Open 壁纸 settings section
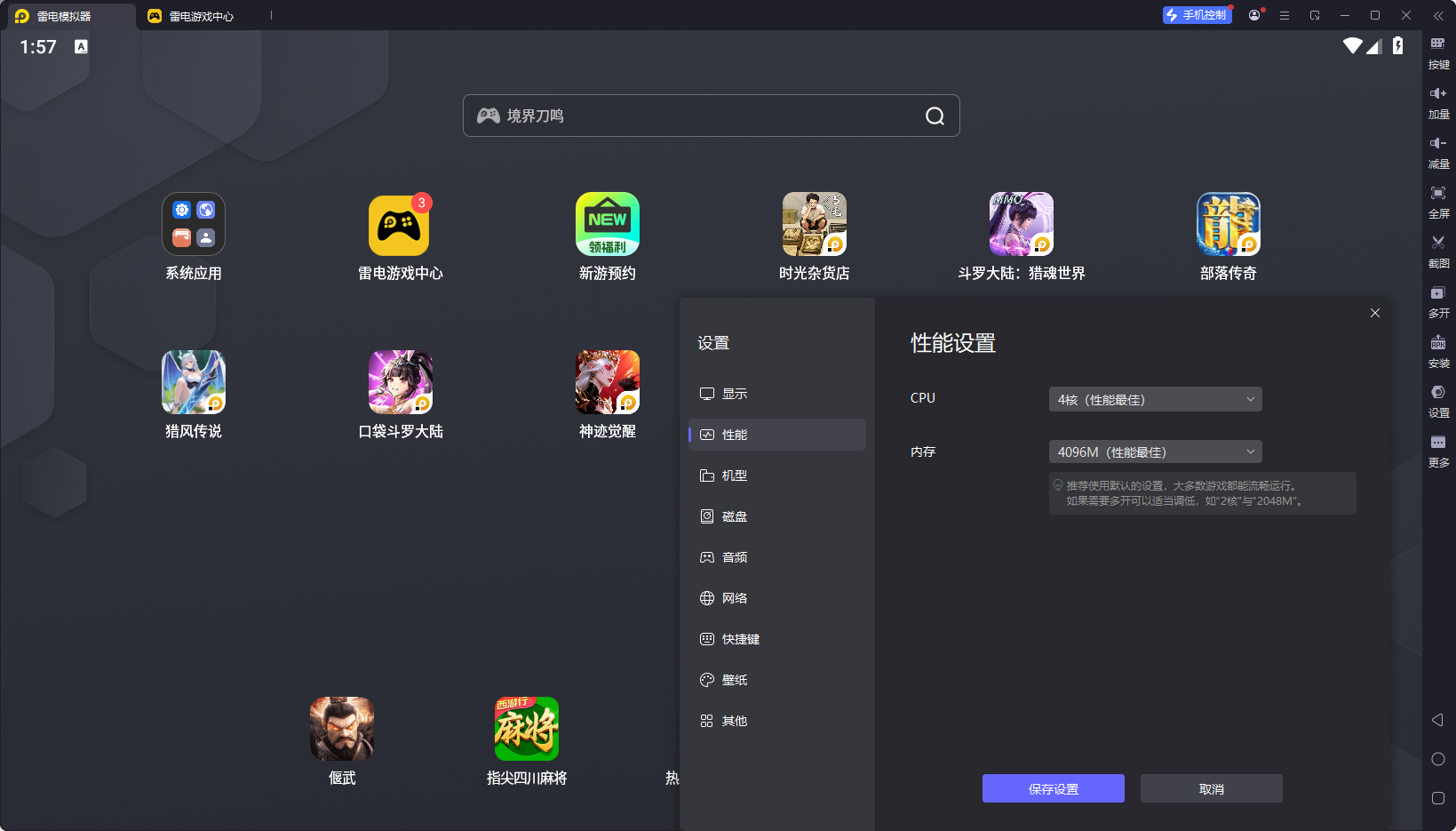 (x=777, y=680)
